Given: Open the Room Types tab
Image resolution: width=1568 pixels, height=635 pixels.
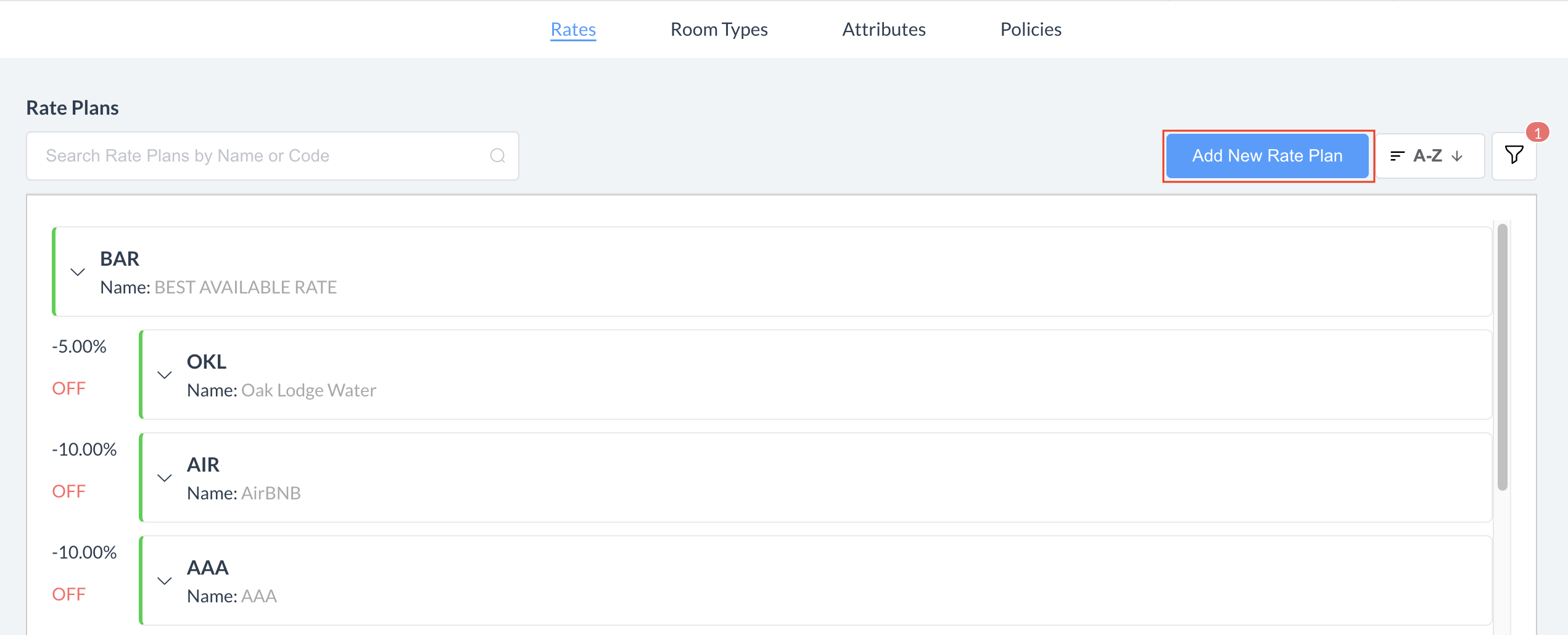Looking at the screenshot, I should (x=719, y=30).
